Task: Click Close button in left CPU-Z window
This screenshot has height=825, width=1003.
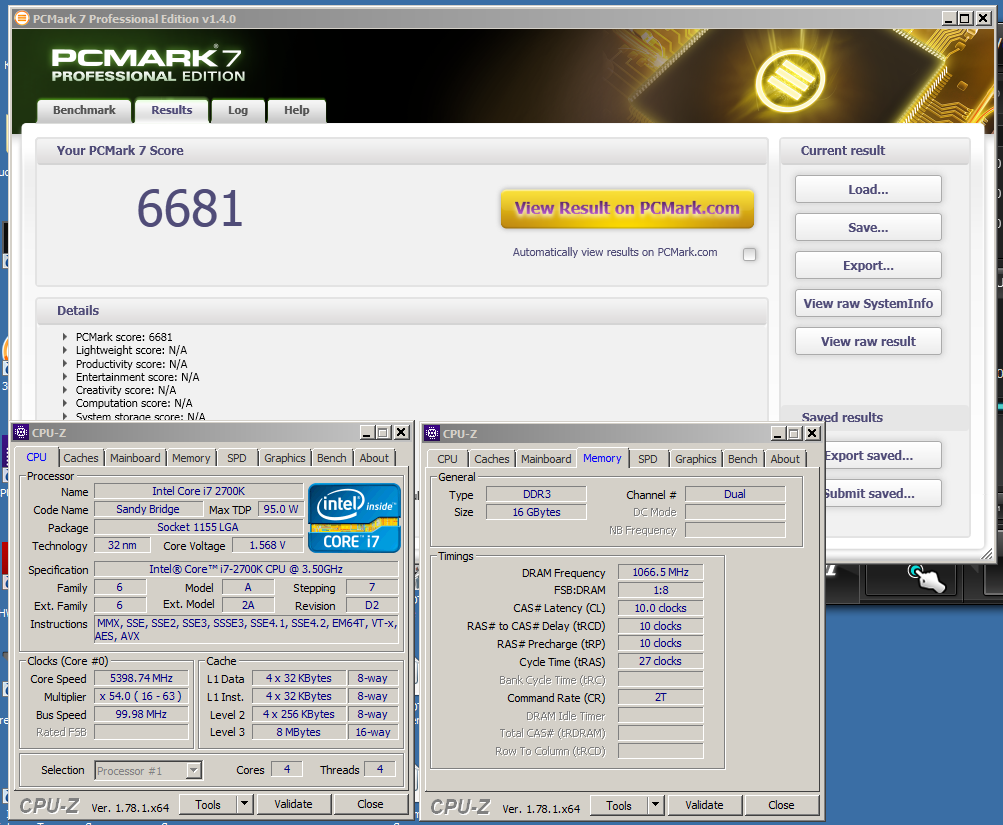Action: click(x=370, y=804)
